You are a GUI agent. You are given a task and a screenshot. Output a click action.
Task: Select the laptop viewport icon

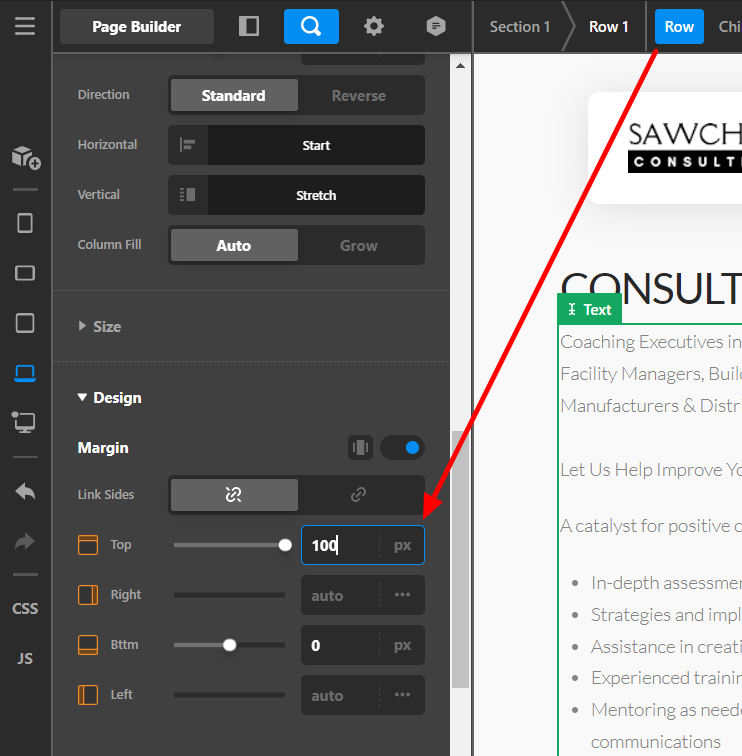[25, 373]
